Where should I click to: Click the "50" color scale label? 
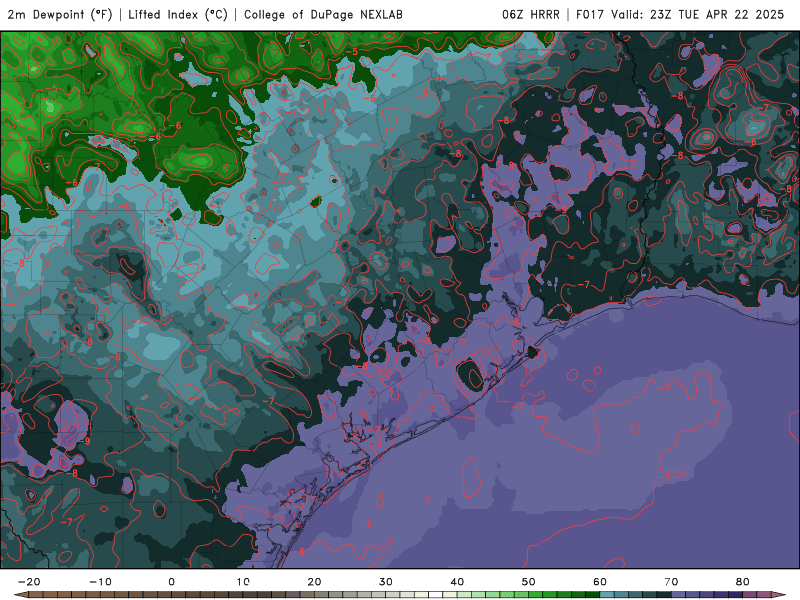529,582
